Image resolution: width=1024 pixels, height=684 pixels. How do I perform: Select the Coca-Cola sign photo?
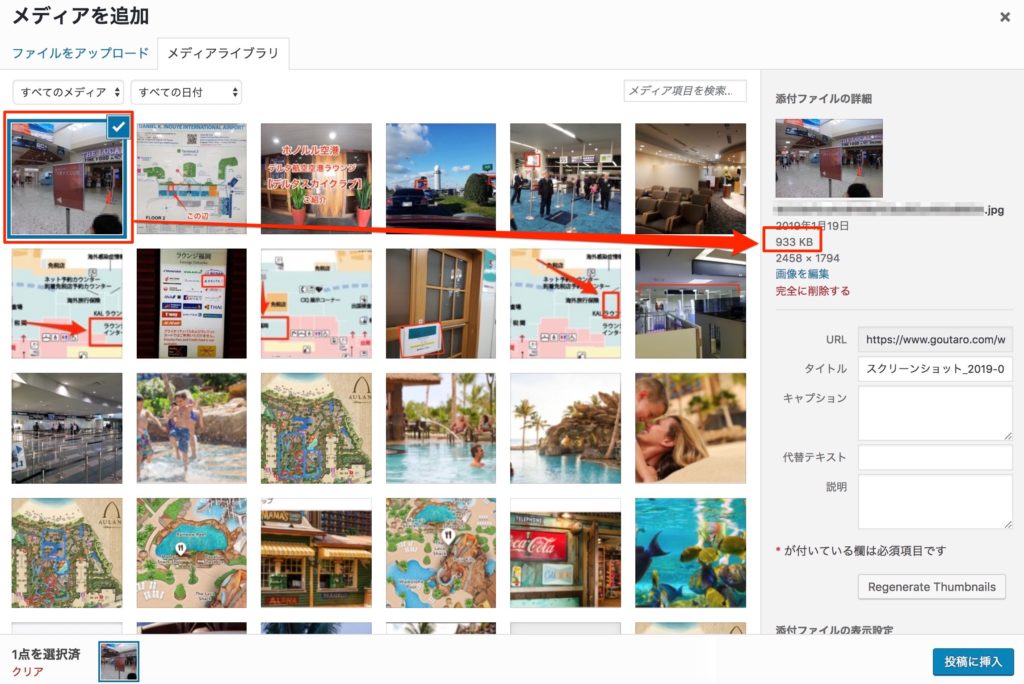(x=566, y=553)
